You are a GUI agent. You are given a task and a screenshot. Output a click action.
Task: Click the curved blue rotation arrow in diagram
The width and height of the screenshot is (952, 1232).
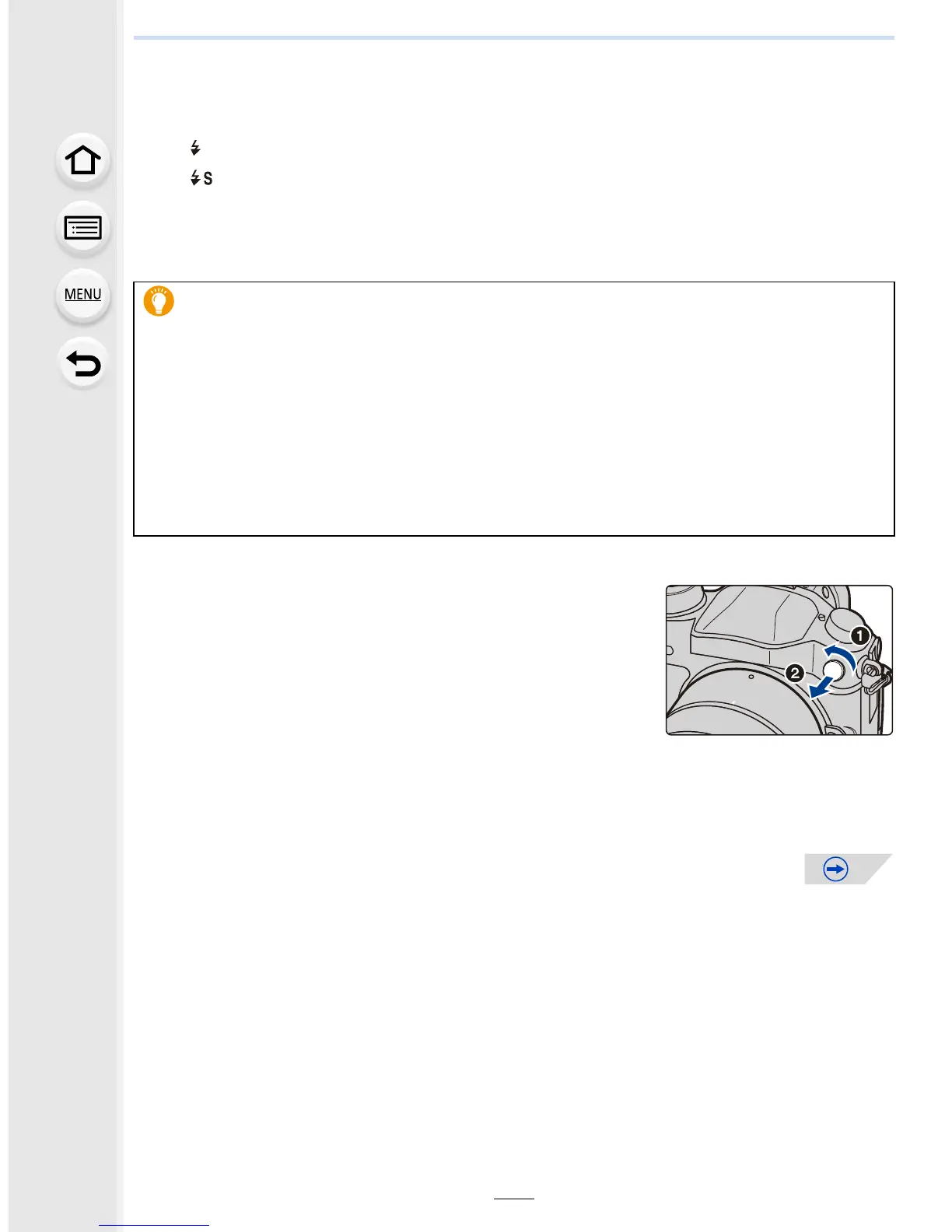coord(841,655)
